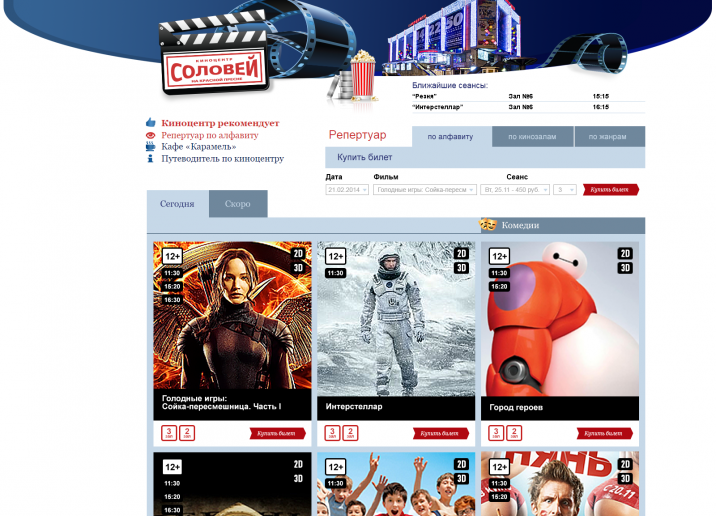Open the Город героев movie poster
Viewport: 716px width, 516px height.
point(559,320)
